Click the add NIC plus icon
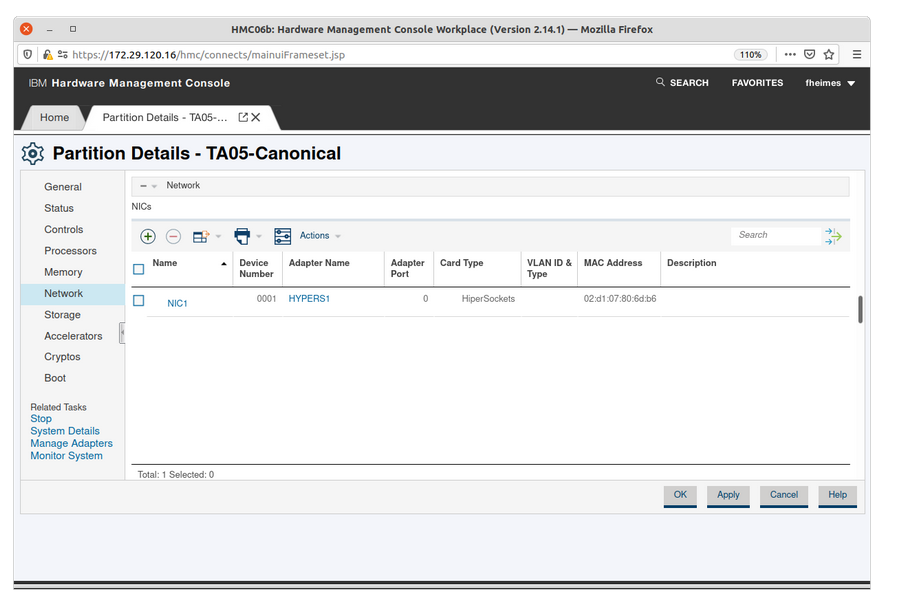Image resolution: width=910 pixels, height=600 pixels. point(148,236)
